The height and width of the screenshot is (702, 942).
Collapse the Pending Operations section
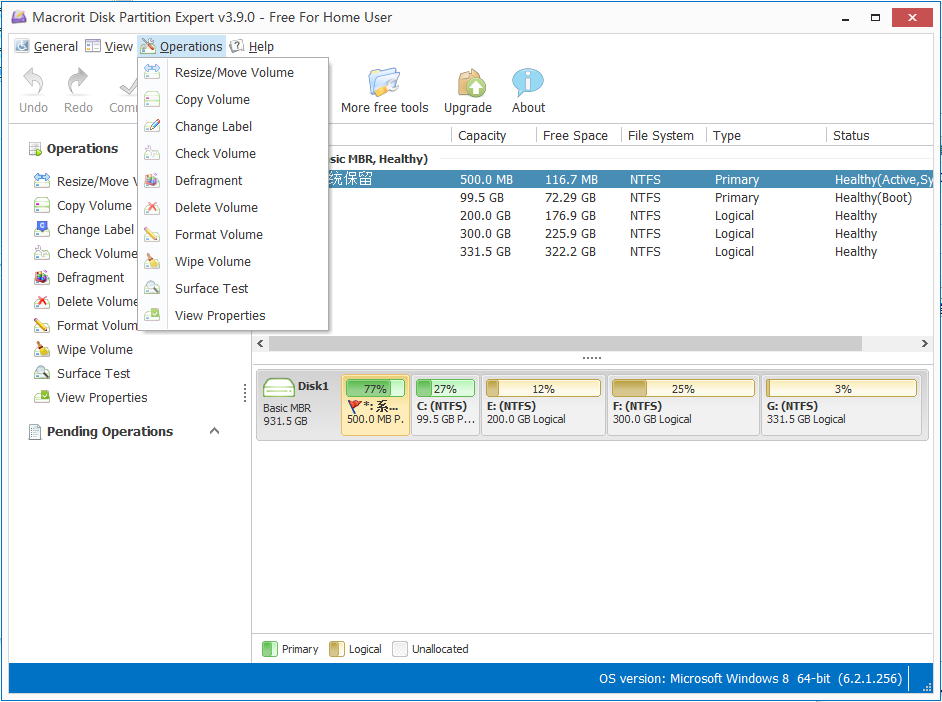pos(214,431)
